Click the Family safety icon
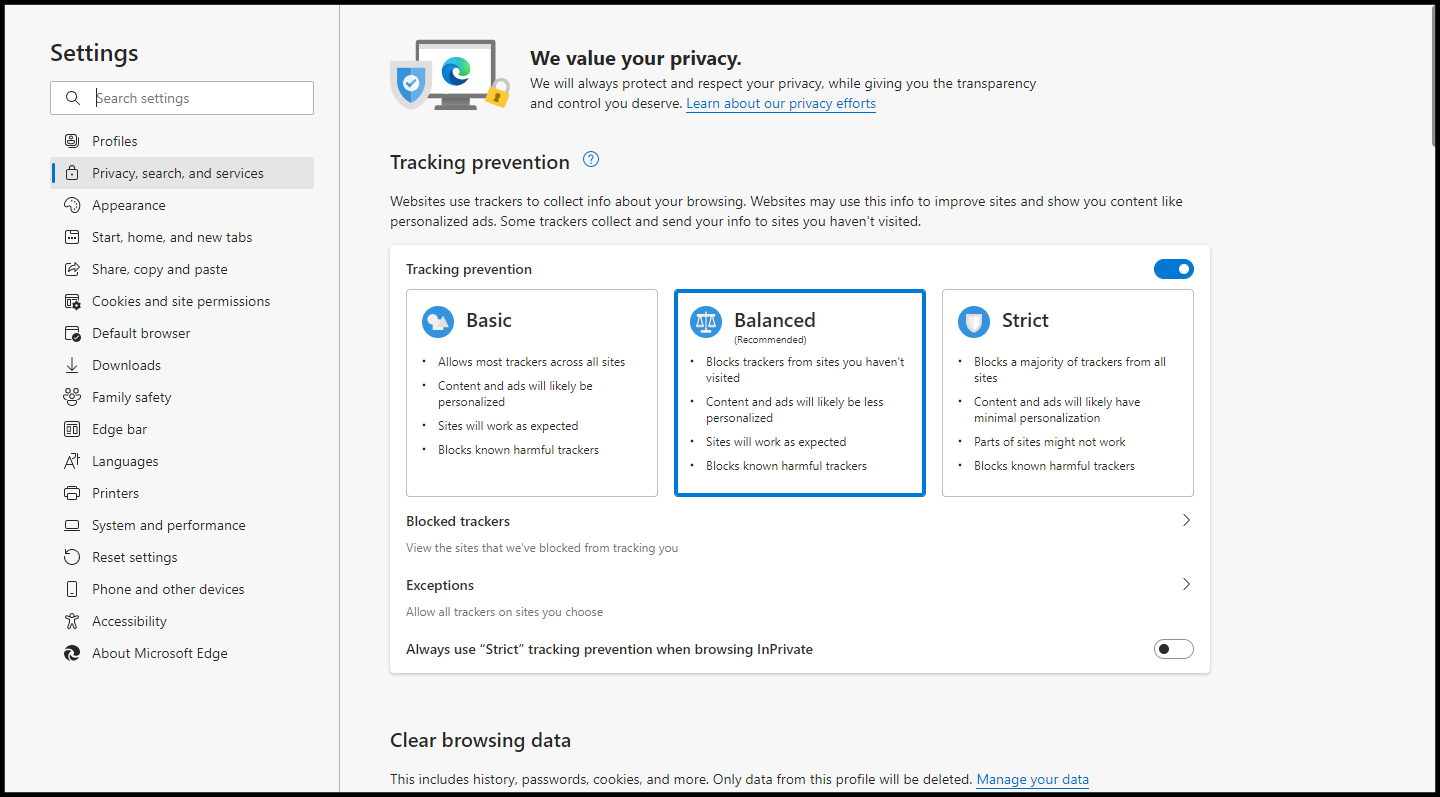The width and height of the screenshot is (1440, 797). click(72, 397)
